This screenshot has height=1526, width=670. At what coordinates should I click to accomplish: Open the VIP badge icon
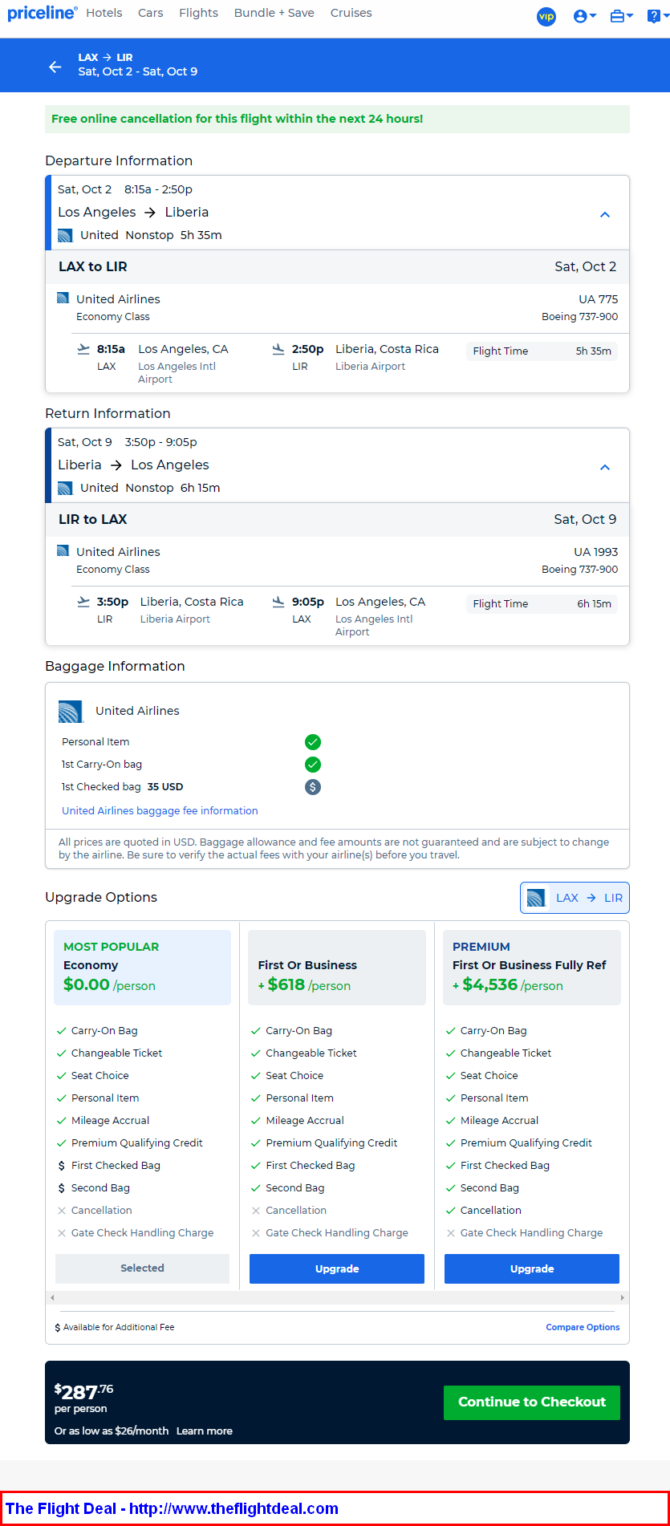click(546, 16)
